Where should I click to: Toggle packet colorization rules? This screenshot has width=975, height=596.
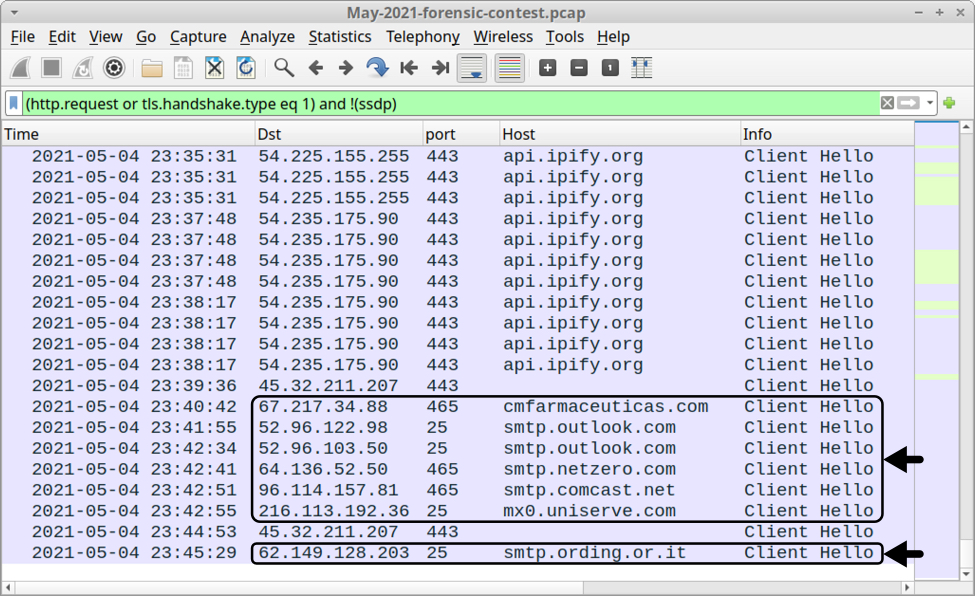pyautogui.click(x=509, y=68)
